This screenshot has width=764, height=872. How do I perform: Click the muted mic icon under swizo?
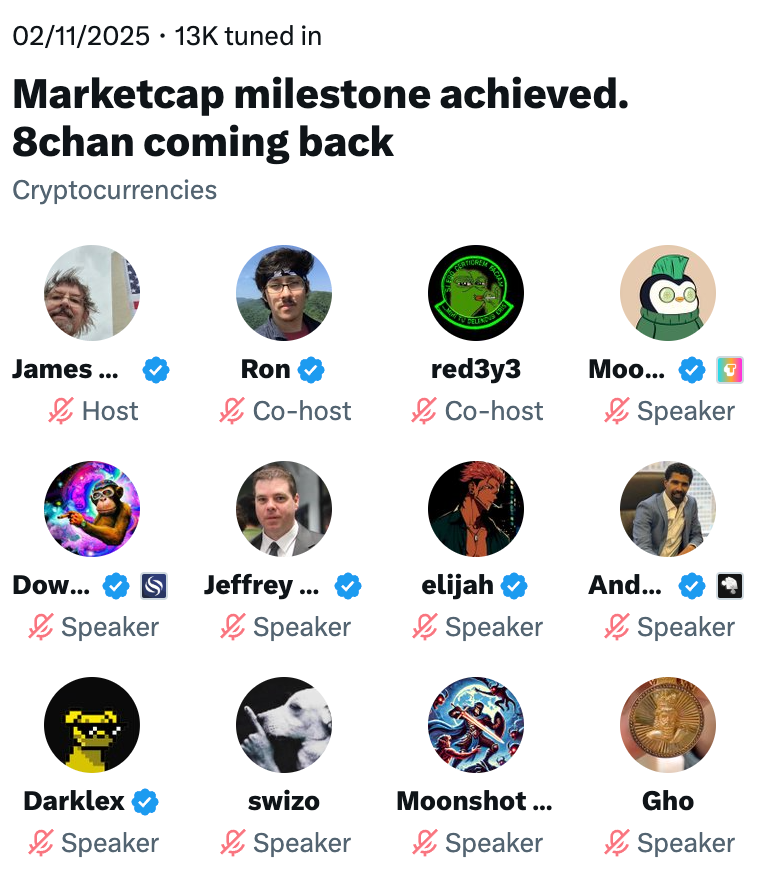(x=233, y=843)
